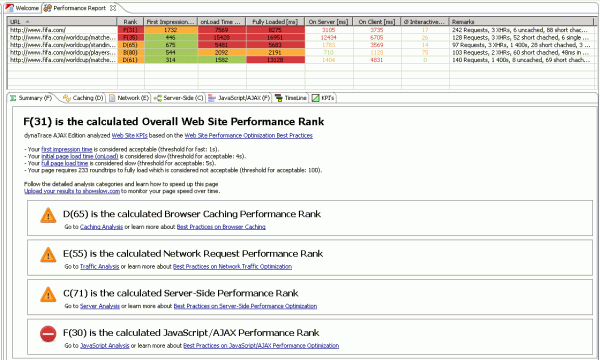
Task: Select the fifa.com/worldcup/standin... URL row
Action: tap(62, 45)
